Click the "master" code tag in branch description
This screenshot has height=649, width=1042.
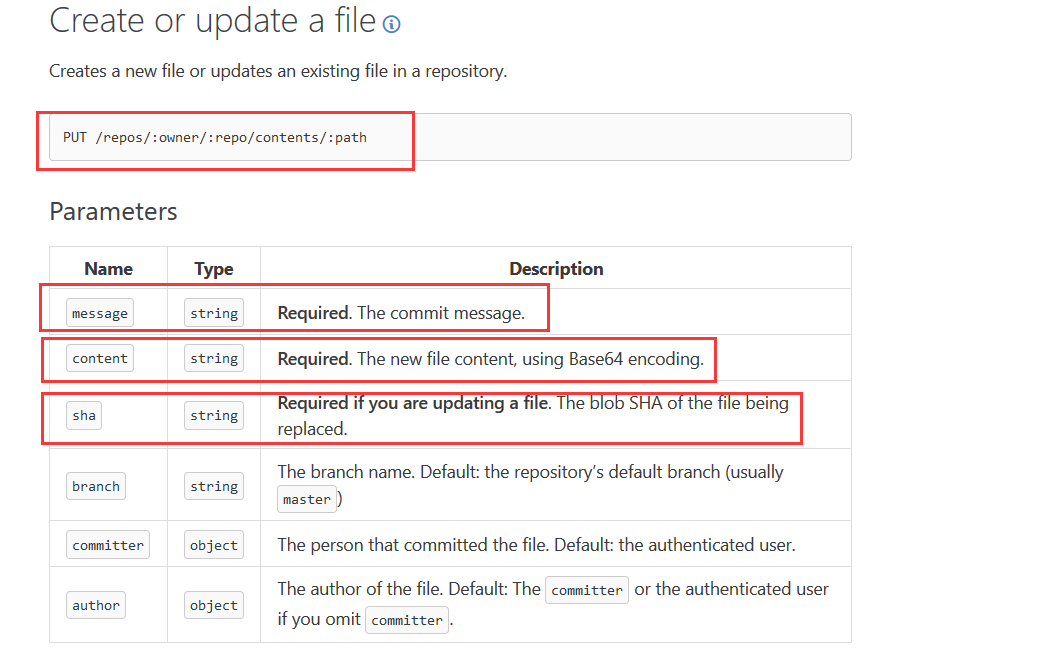306,499
